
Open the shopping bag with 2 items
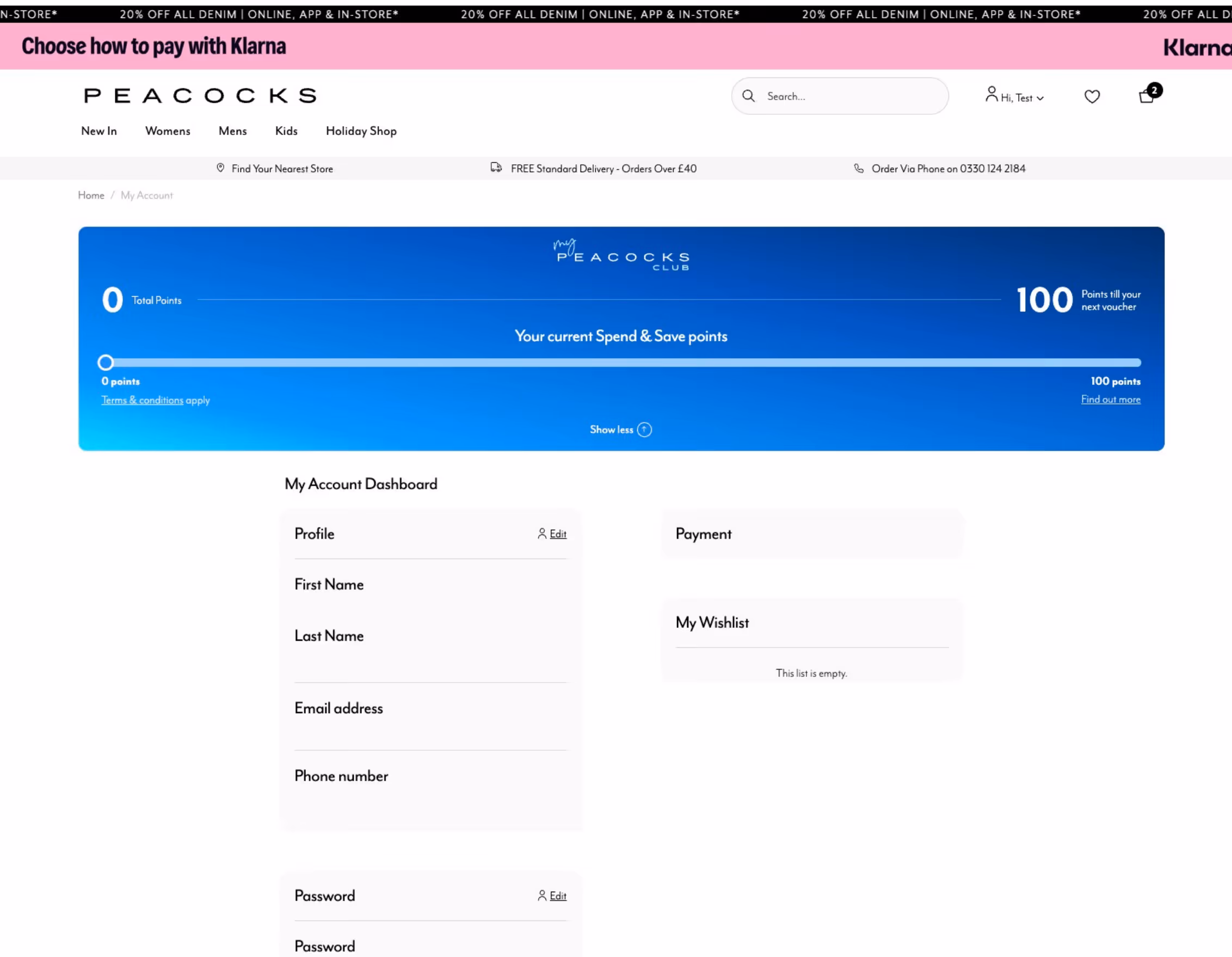[1146, 96]
